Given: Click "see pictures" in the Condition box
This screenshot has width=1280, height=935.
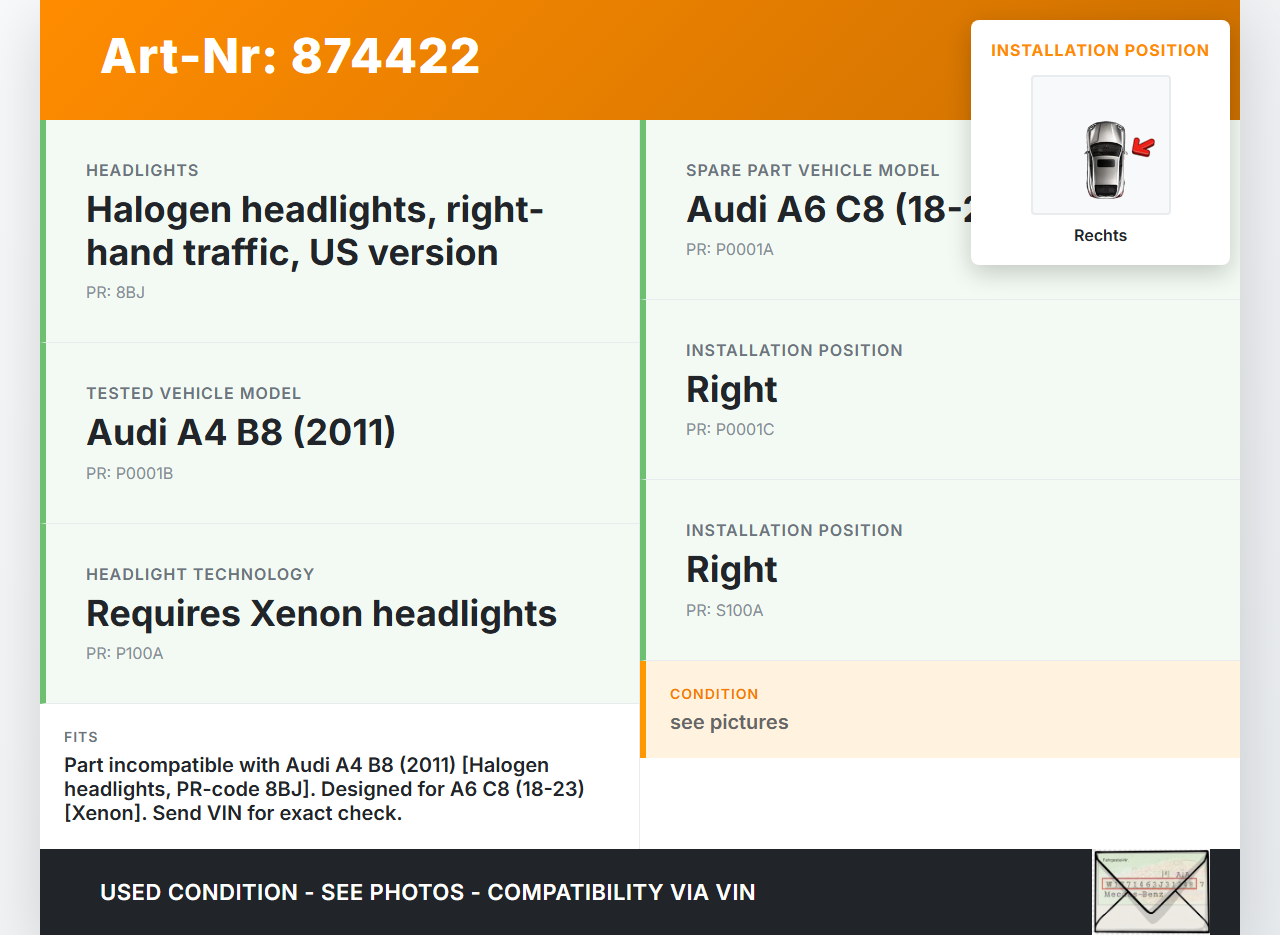Looking at the screenshot, I should point(729,723).
